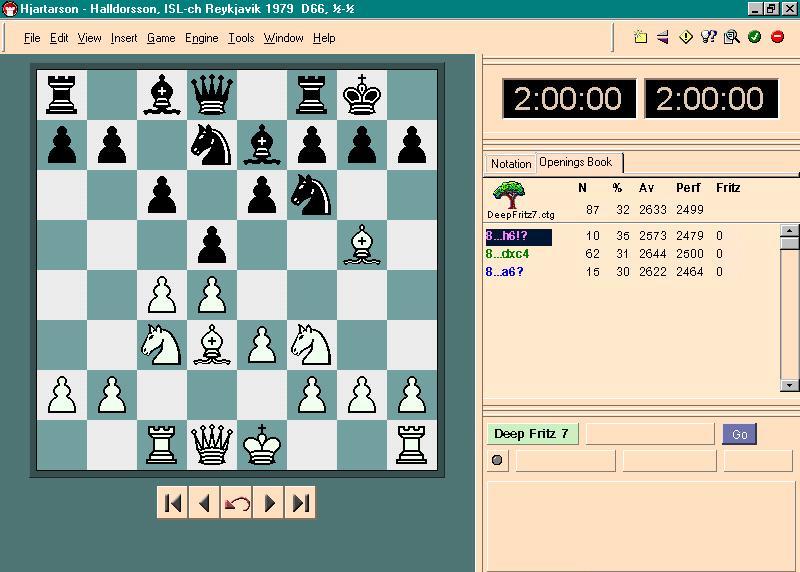Click the new game icon in toolbar
800x572 pixels.
pos(641,37)
